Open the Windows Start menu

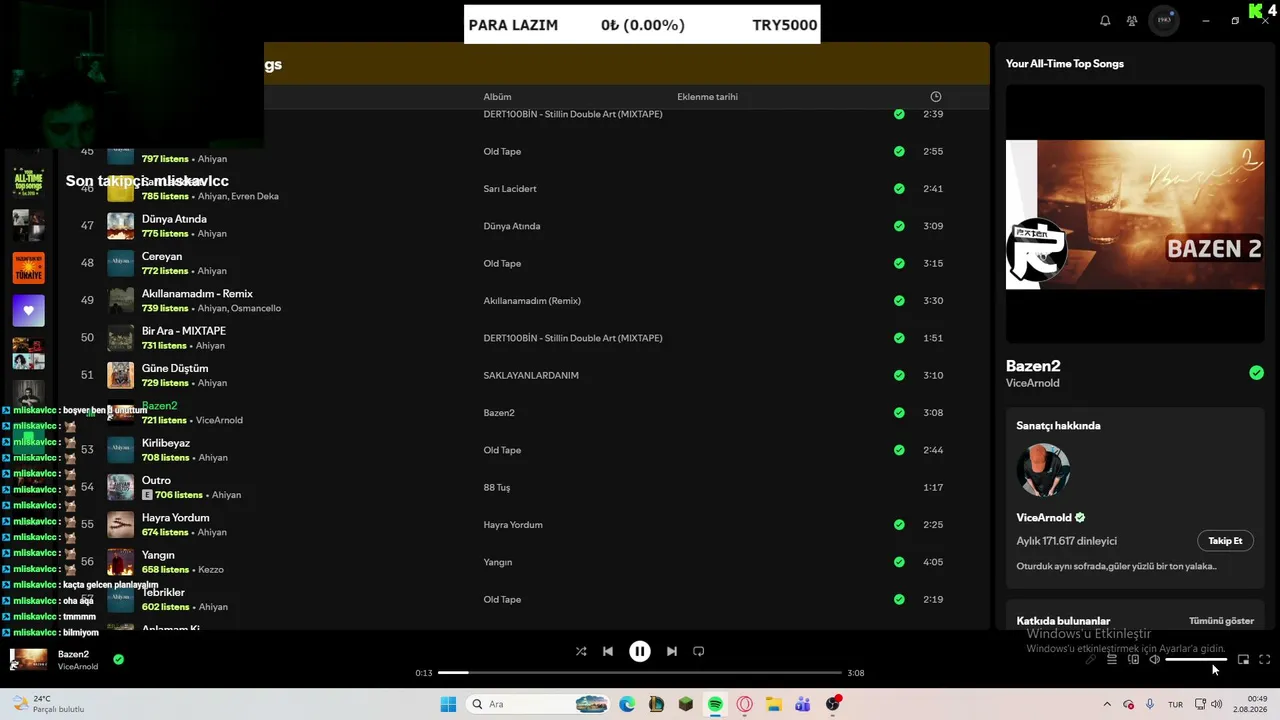(x=448, y=704)
